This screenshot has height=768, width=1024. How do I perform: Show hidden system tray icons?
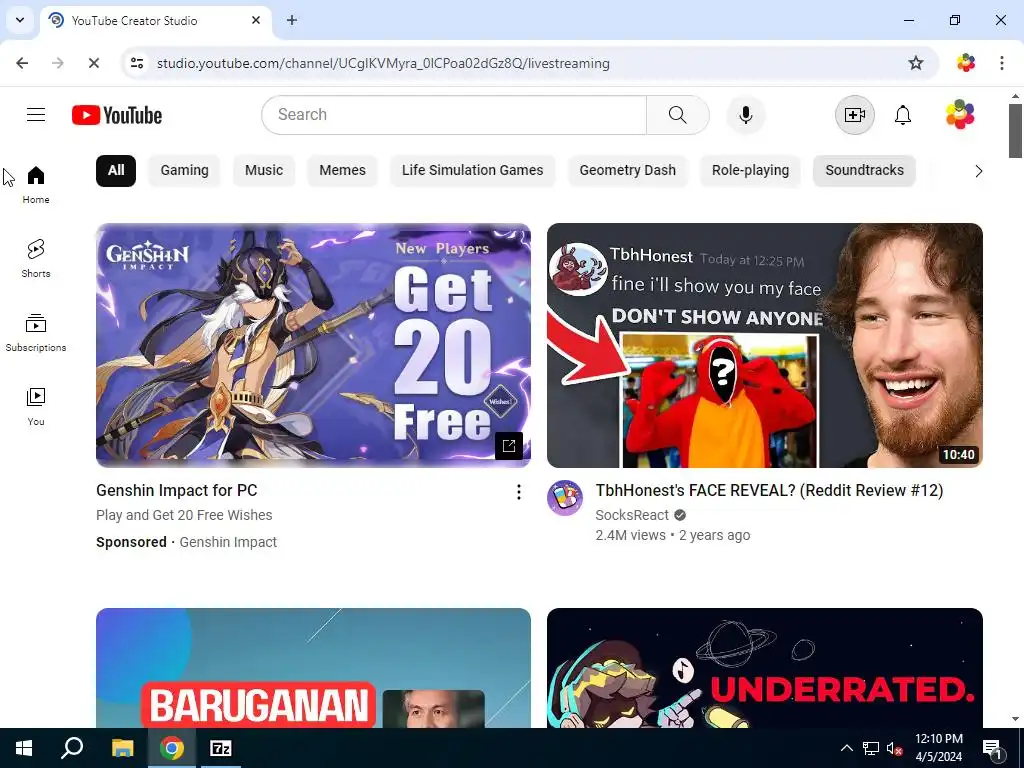click(846, 748)
